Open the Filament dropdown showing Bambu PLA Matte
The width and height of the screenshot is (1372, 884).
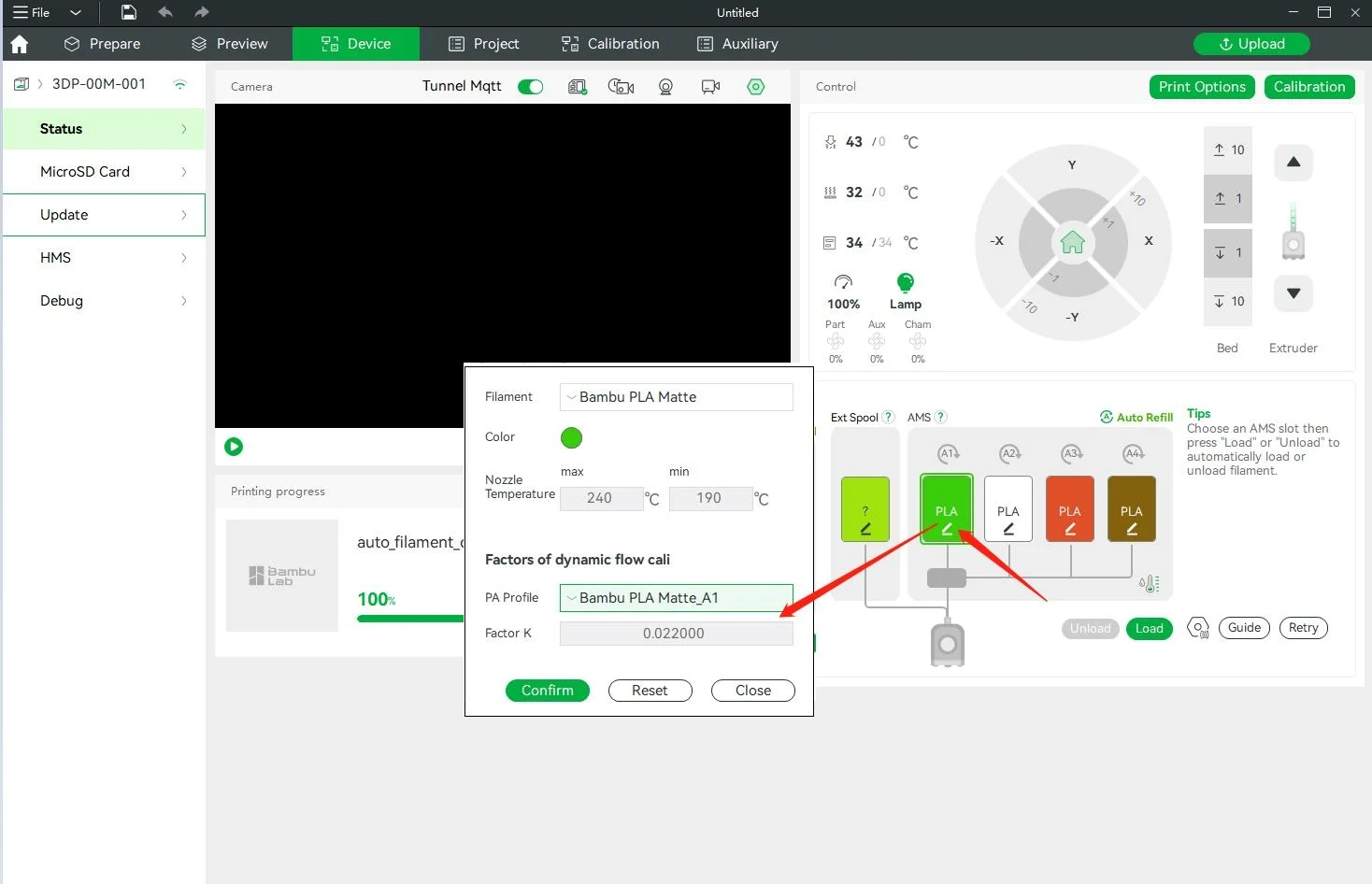coord(677,397)
